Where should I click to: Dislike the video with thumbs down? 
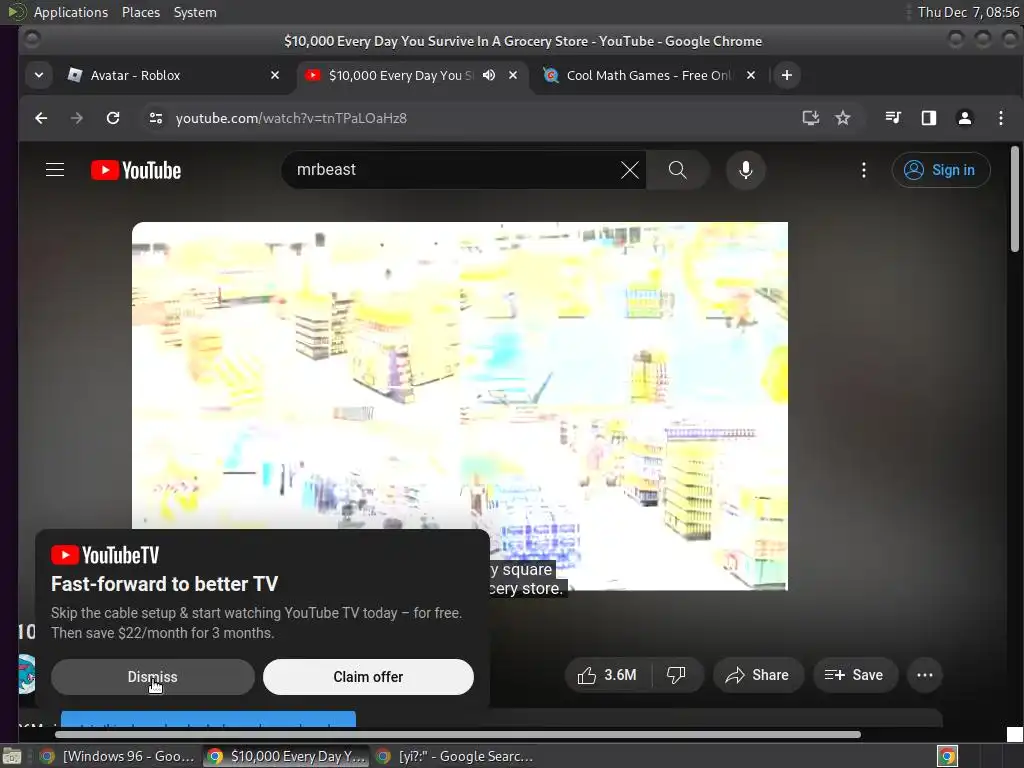[x=677, y=675]
